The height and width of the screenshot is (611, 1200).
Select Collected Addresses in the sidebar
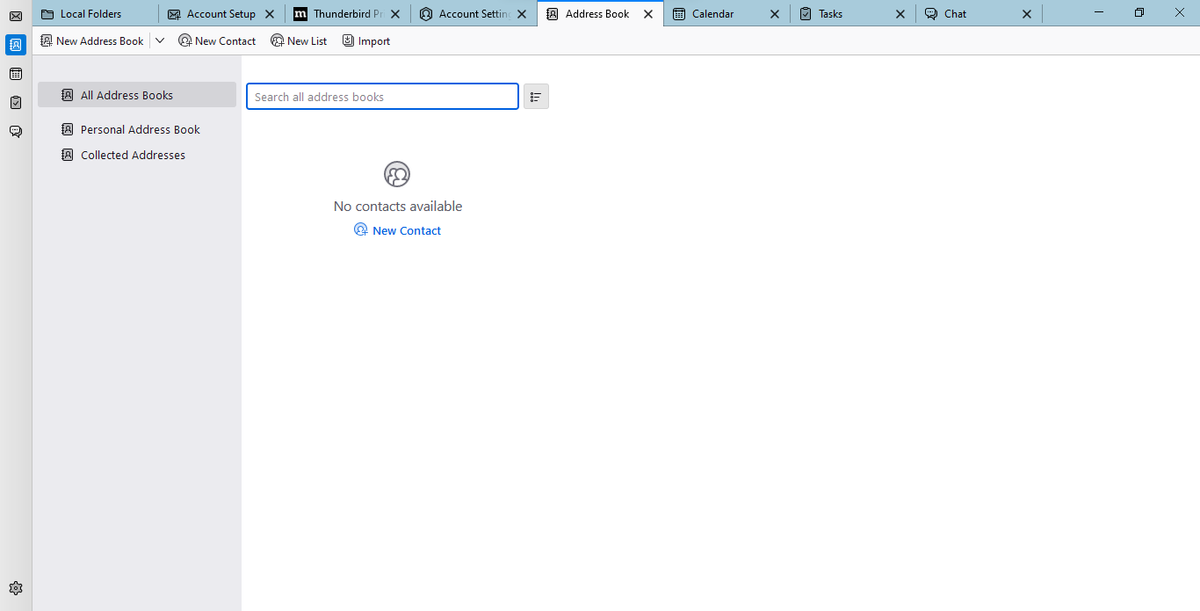pyautogui.click(x=132, y=155)
